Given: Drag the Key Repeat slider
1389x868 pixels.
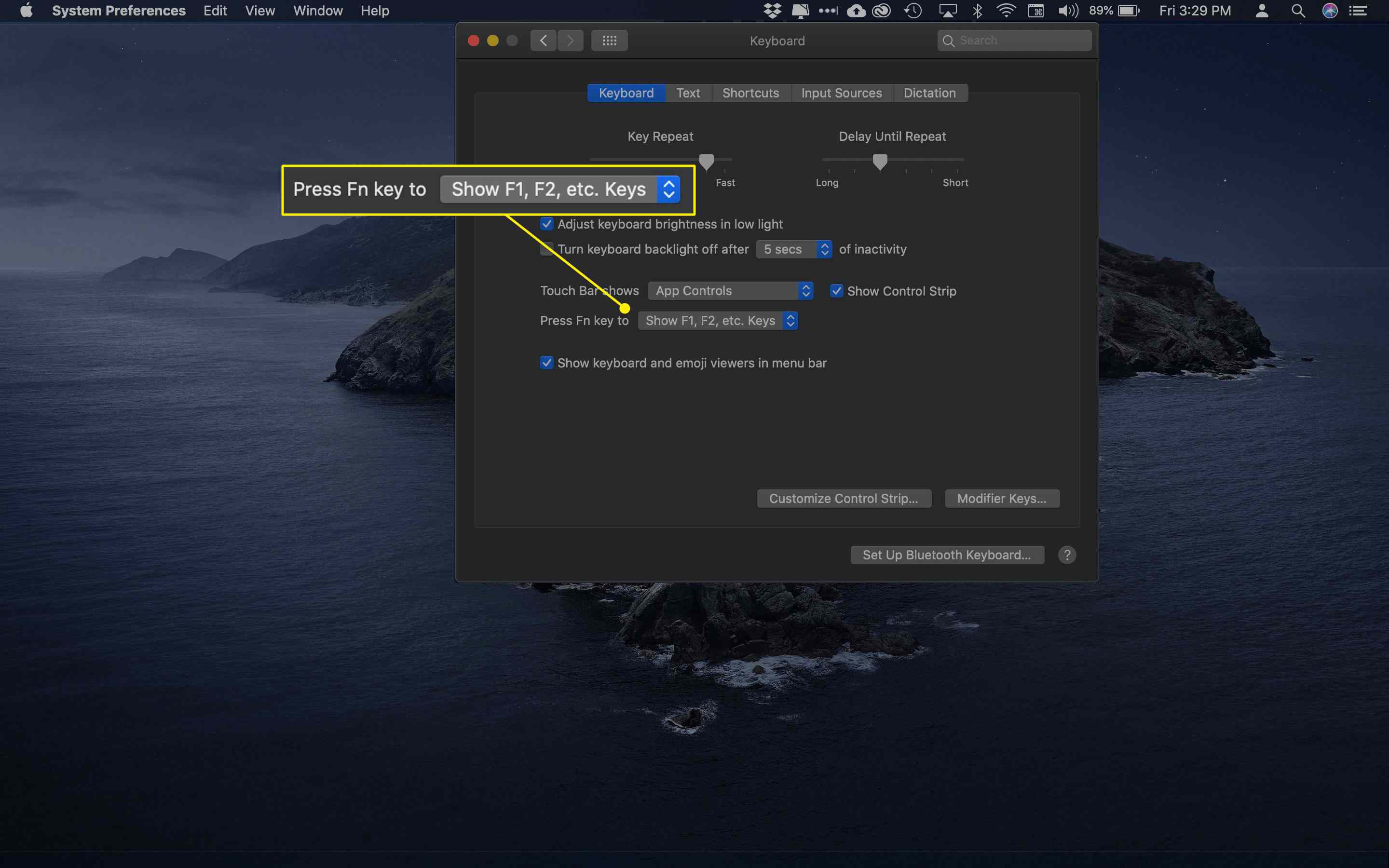Looking at the screenshot, I should pos(706,162).
